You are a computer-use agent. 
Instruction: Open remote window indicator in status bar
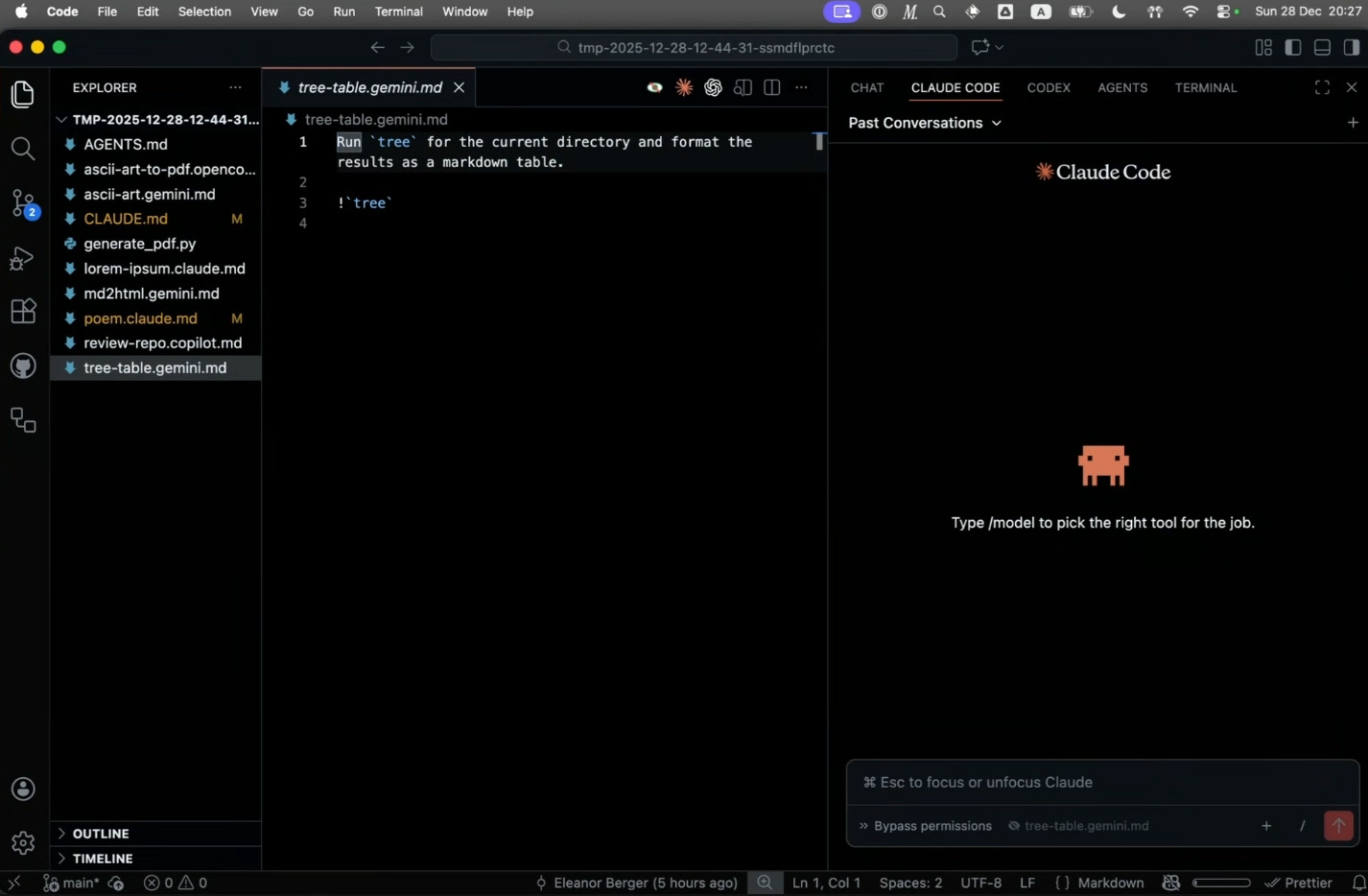coord(14,883)
